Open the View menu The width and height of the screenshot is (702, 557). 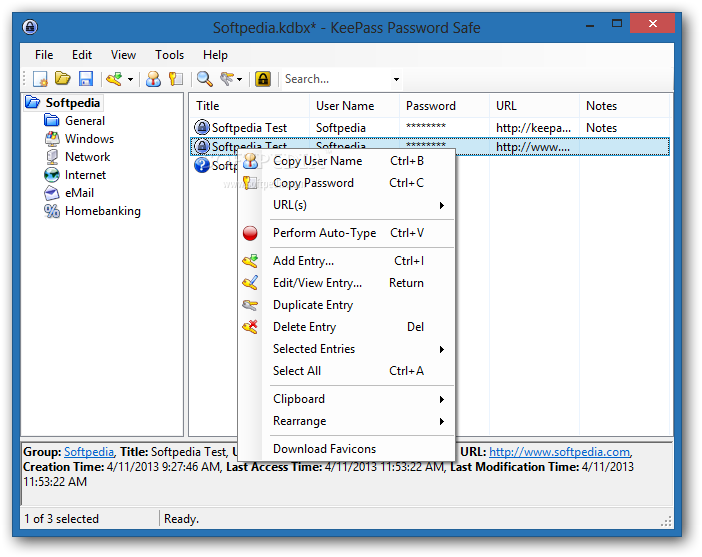pyautogui.click(x=123, y=55)
